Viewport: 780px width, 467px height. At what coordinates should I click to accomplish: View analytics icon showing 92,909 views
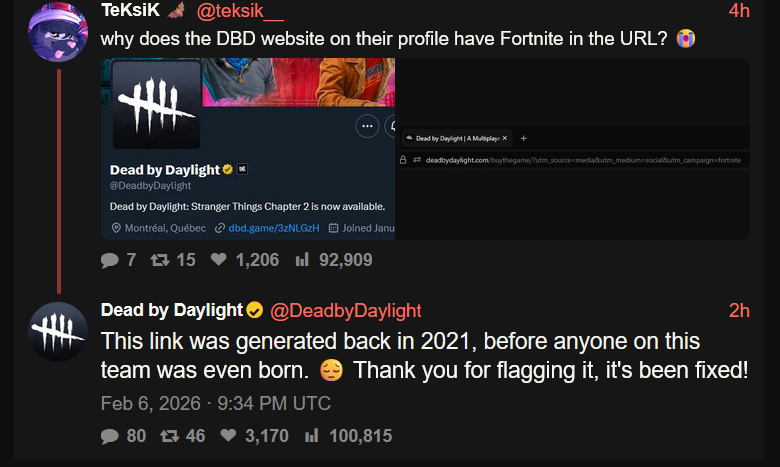[x=302, y=259]
